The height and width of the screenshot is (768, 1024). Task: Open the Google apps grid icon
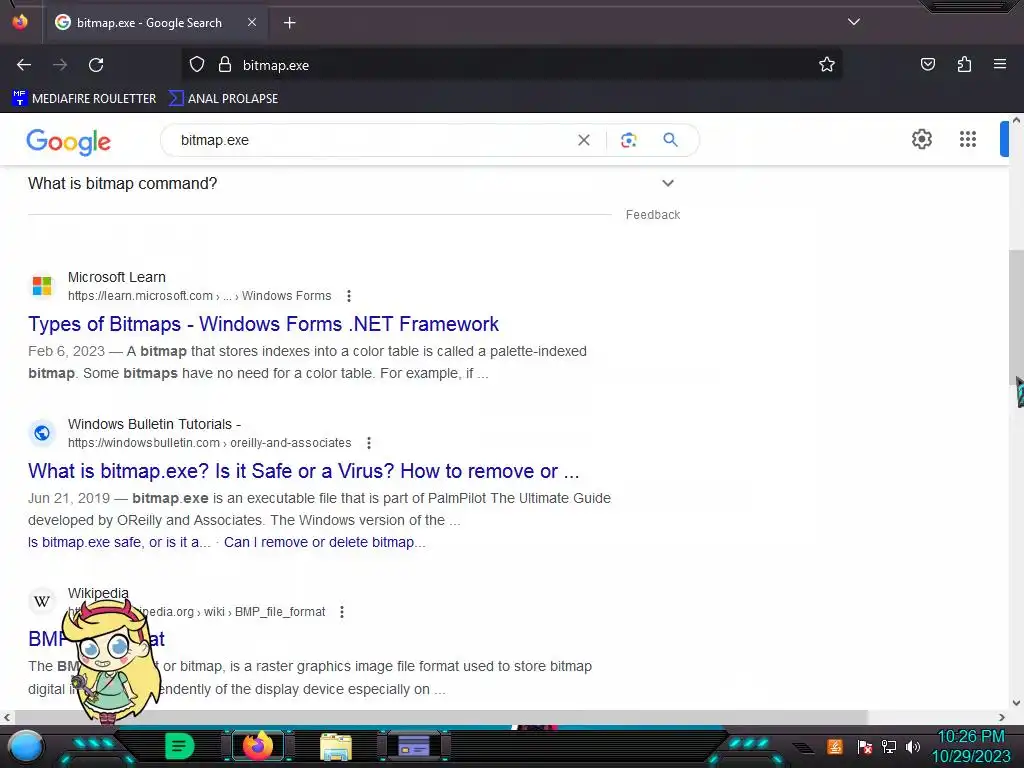(968, 139)
